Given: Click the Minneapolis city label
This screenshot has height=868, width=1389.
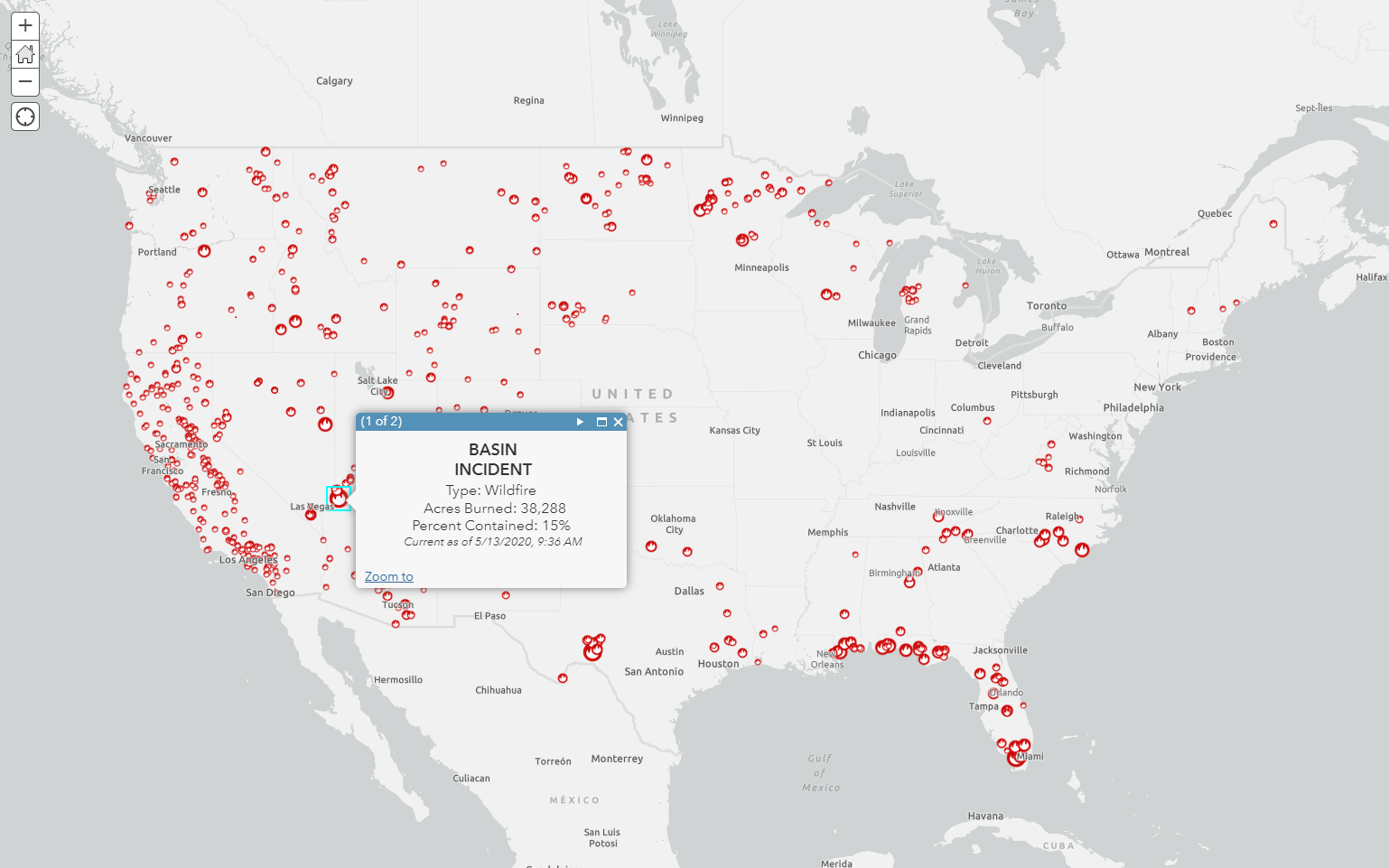Looking at the screenshot, I should pyautogui.click(x=761, y=267).
